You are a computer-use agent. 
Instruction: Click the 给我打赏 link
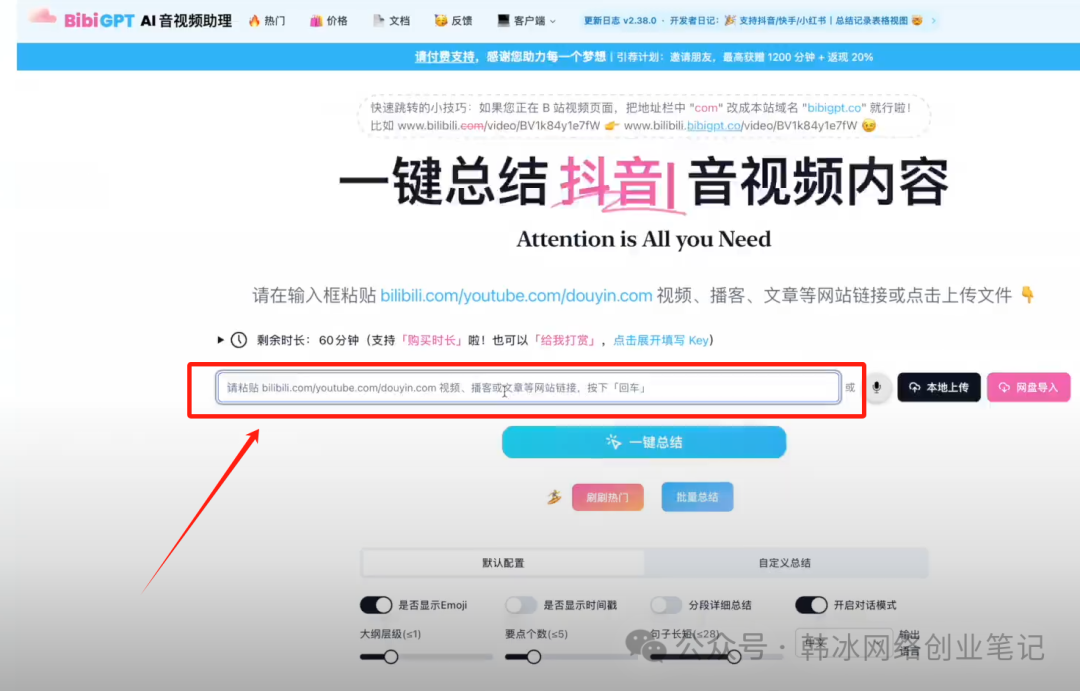click(565, 340)
